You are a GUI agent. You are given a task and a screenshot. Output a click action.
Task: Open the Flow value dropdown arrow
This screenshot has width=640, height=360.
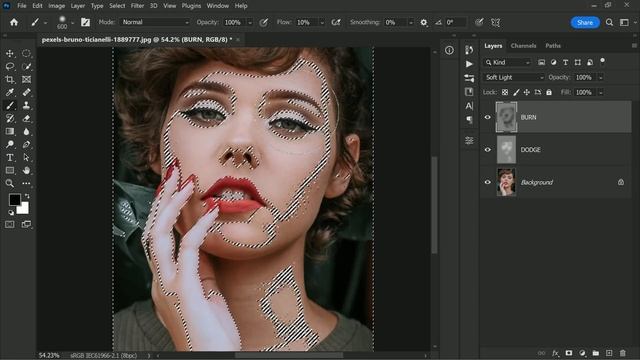[x=322, y=23]
